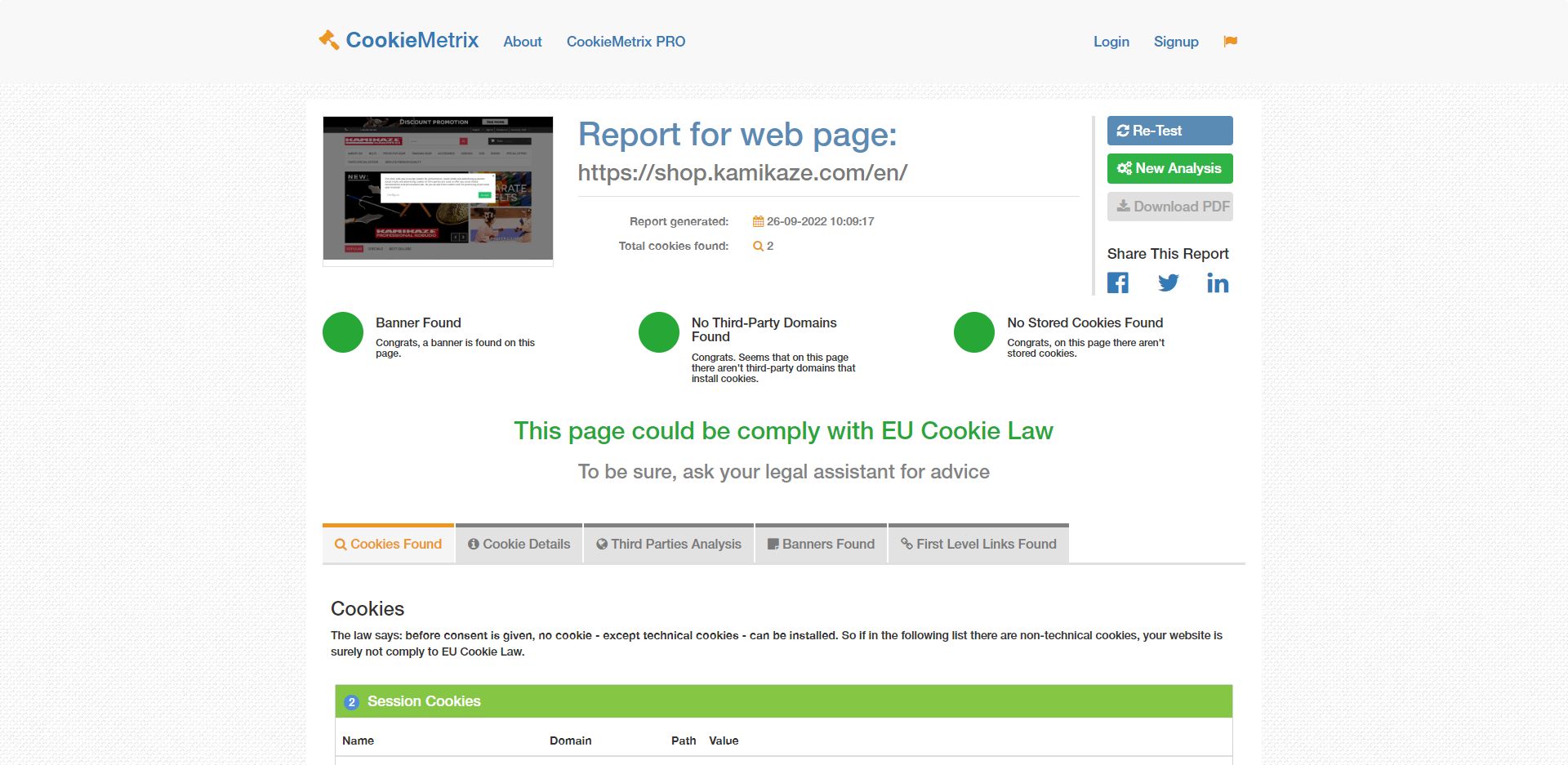Viewport: 1568px width, 765px height.
Task: Share report on Twitter
Action: tap(1169, 283)
